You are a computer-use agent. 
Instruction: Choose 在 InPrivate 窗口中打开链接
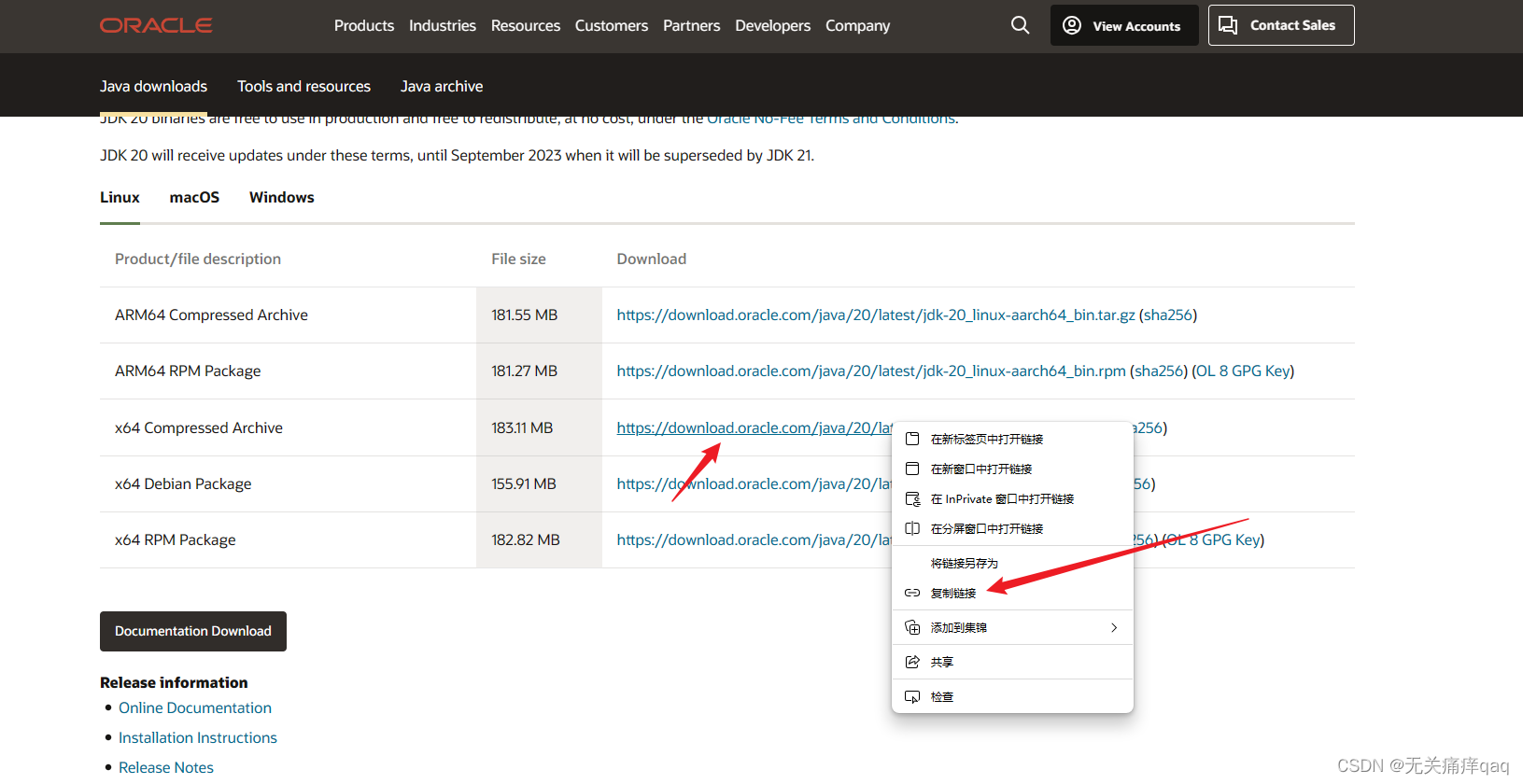click(1012, 498)
